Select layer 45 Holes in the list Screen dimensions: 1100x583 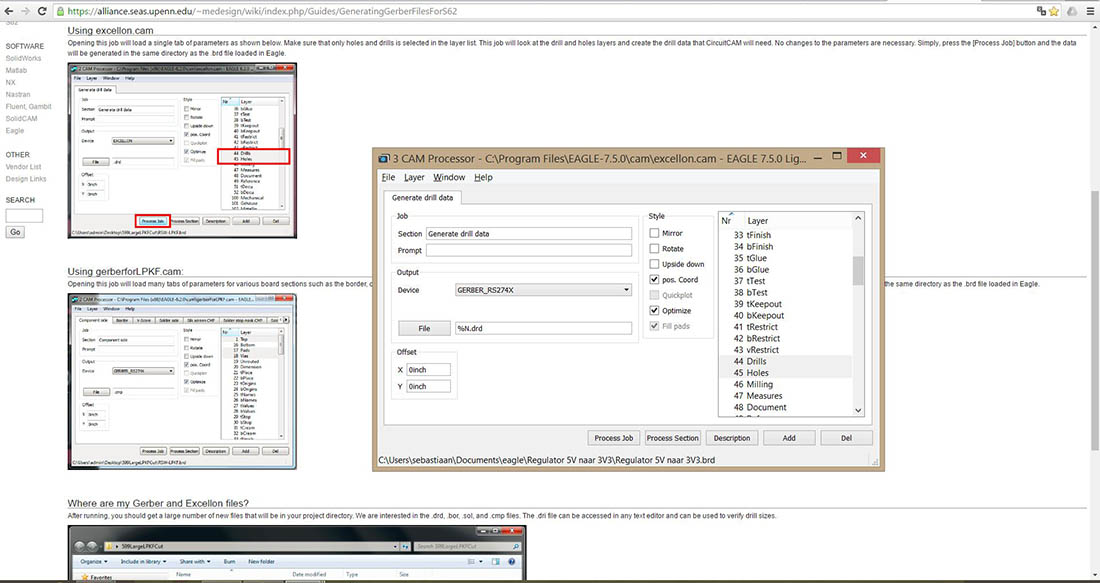coord(786,373)
